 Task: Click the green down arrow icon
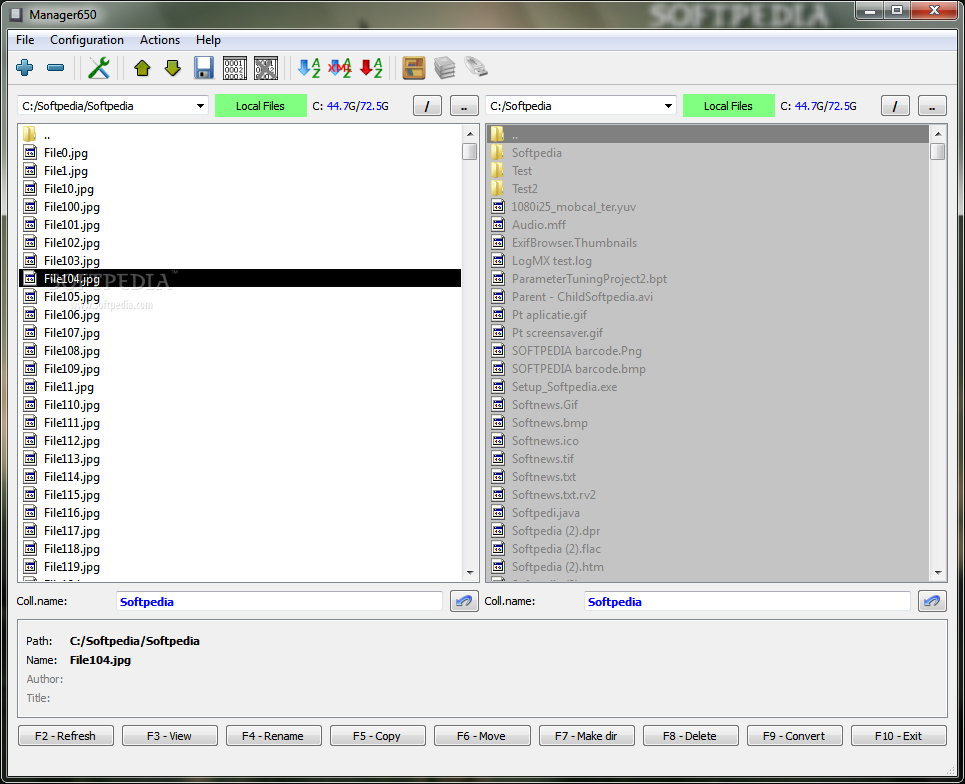(173, 68)
